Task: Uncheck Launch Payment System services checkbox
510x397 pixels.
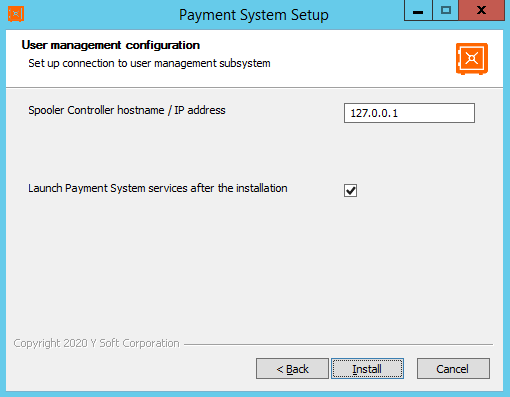Action: click(x=350, y=191)
